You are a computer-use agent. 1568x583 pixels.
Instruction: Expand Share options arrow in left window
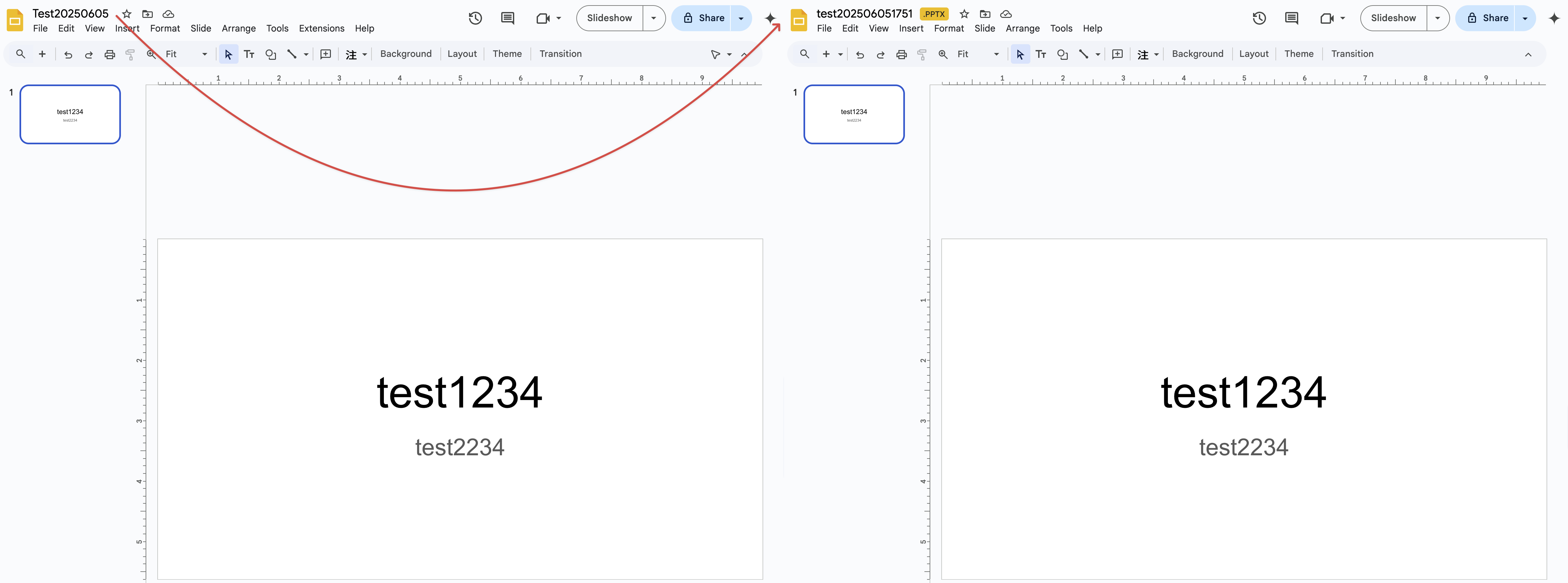click(741, 18)
